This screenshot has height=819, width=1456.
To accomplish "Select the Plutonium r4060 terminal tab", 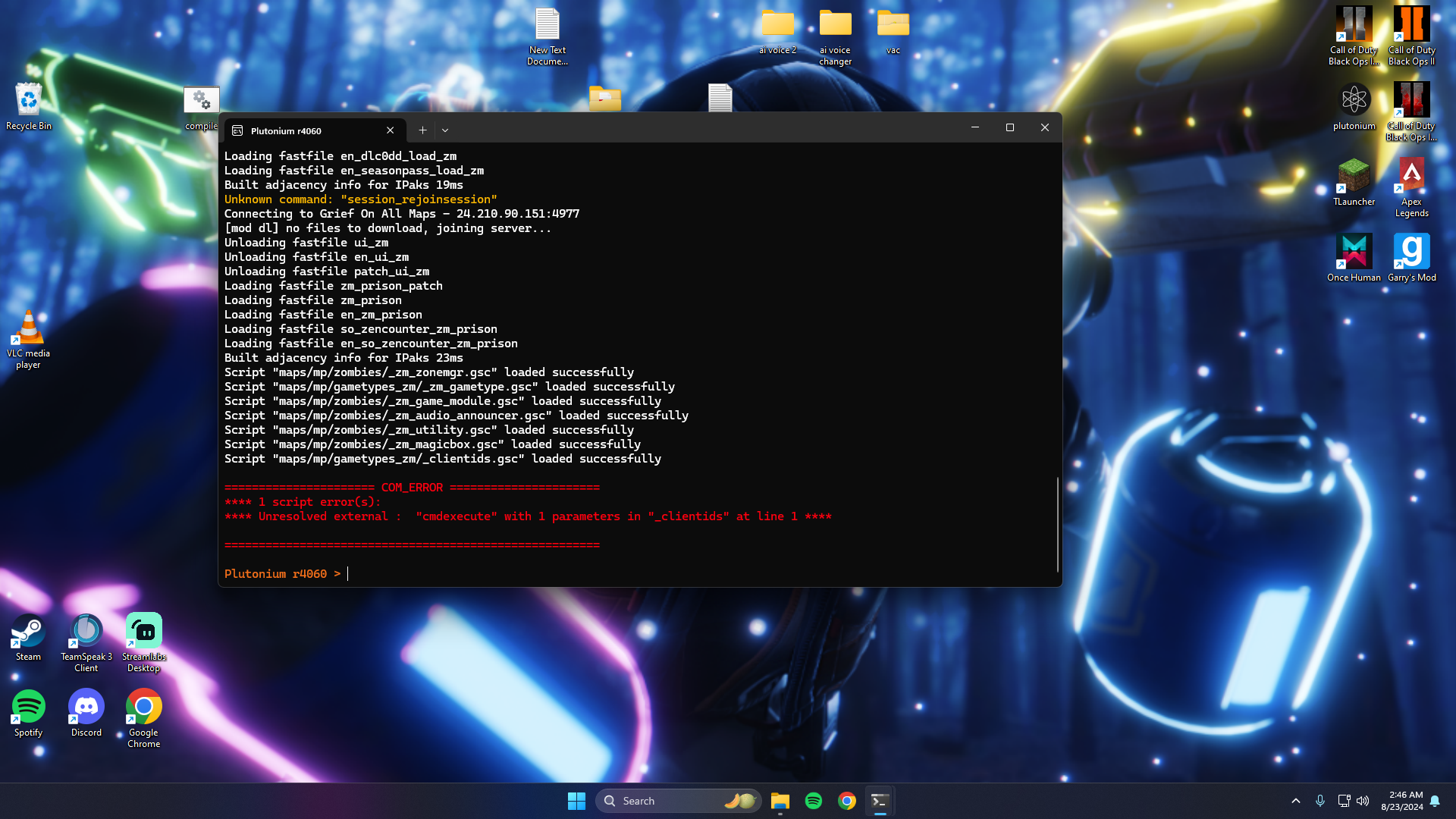I will point(315,130).
